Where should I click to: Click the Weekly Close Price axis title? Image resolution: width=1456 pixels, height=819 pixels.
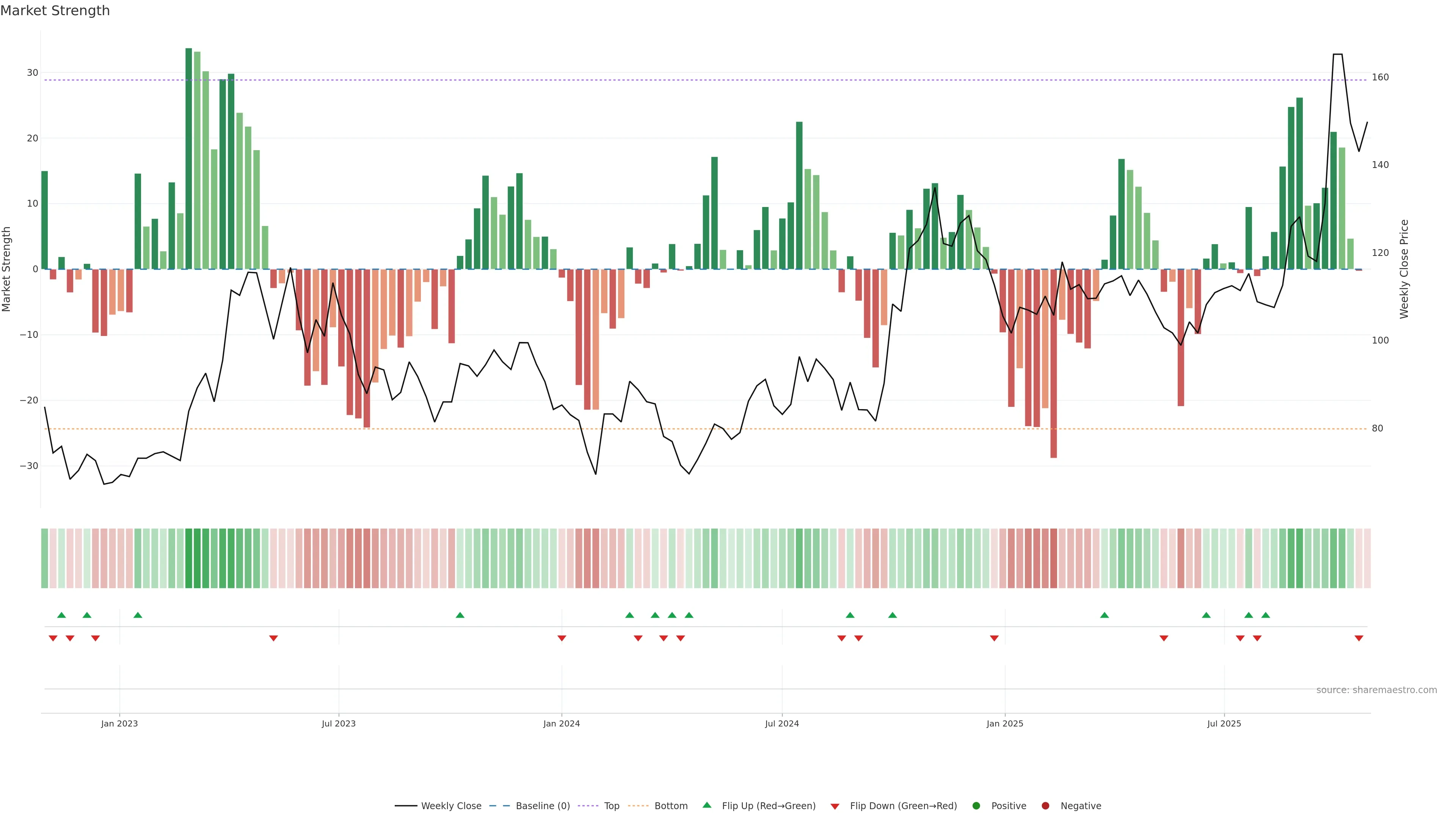(x=1404, y=269)
